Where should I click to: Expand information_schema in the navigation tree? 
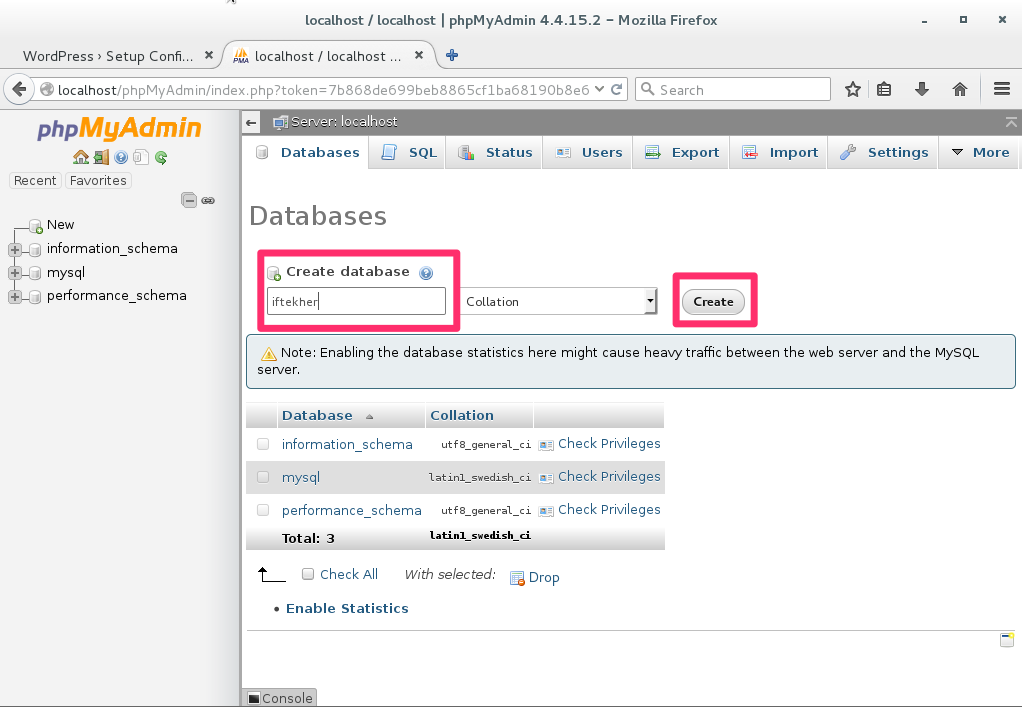point(15,250)
